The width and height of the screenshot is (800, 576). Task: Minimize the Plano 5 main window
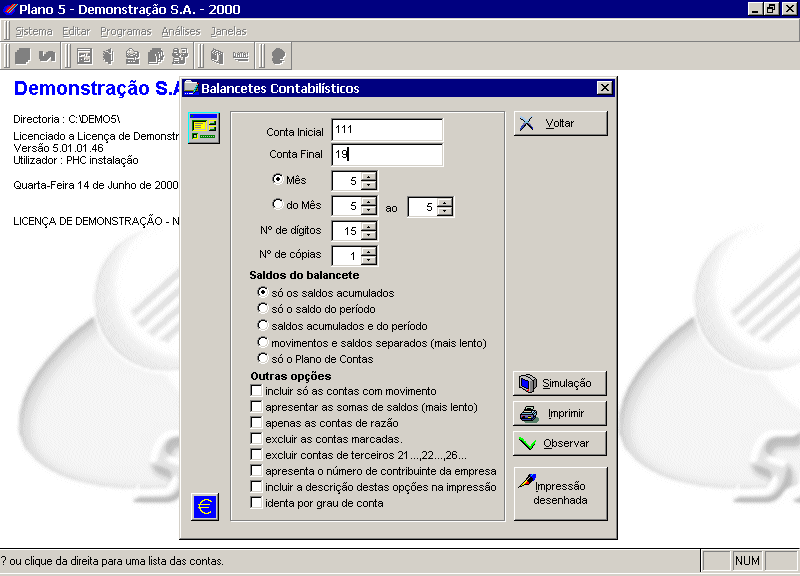(755, 9)
